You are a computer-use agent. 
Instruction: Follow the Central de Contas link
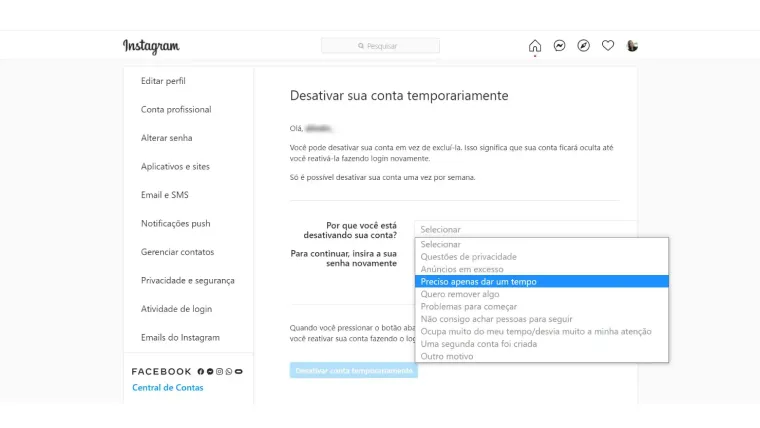pyautogui.click(x=168, y=387)
